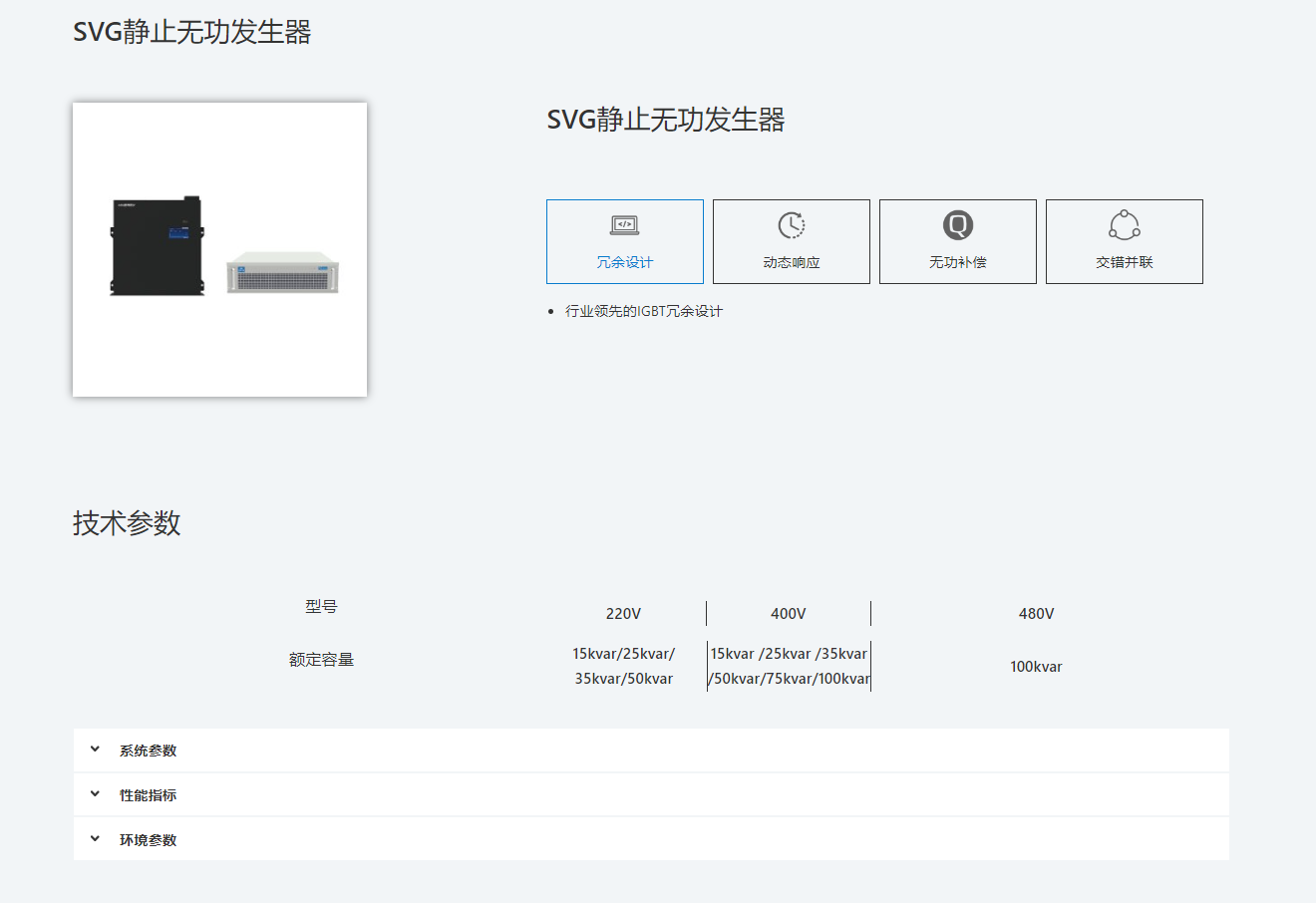Expand 环境参数 using its chevron arrow
Image resolution: width=1316 pixels, height=903 pixels.
tap(95, 839)
